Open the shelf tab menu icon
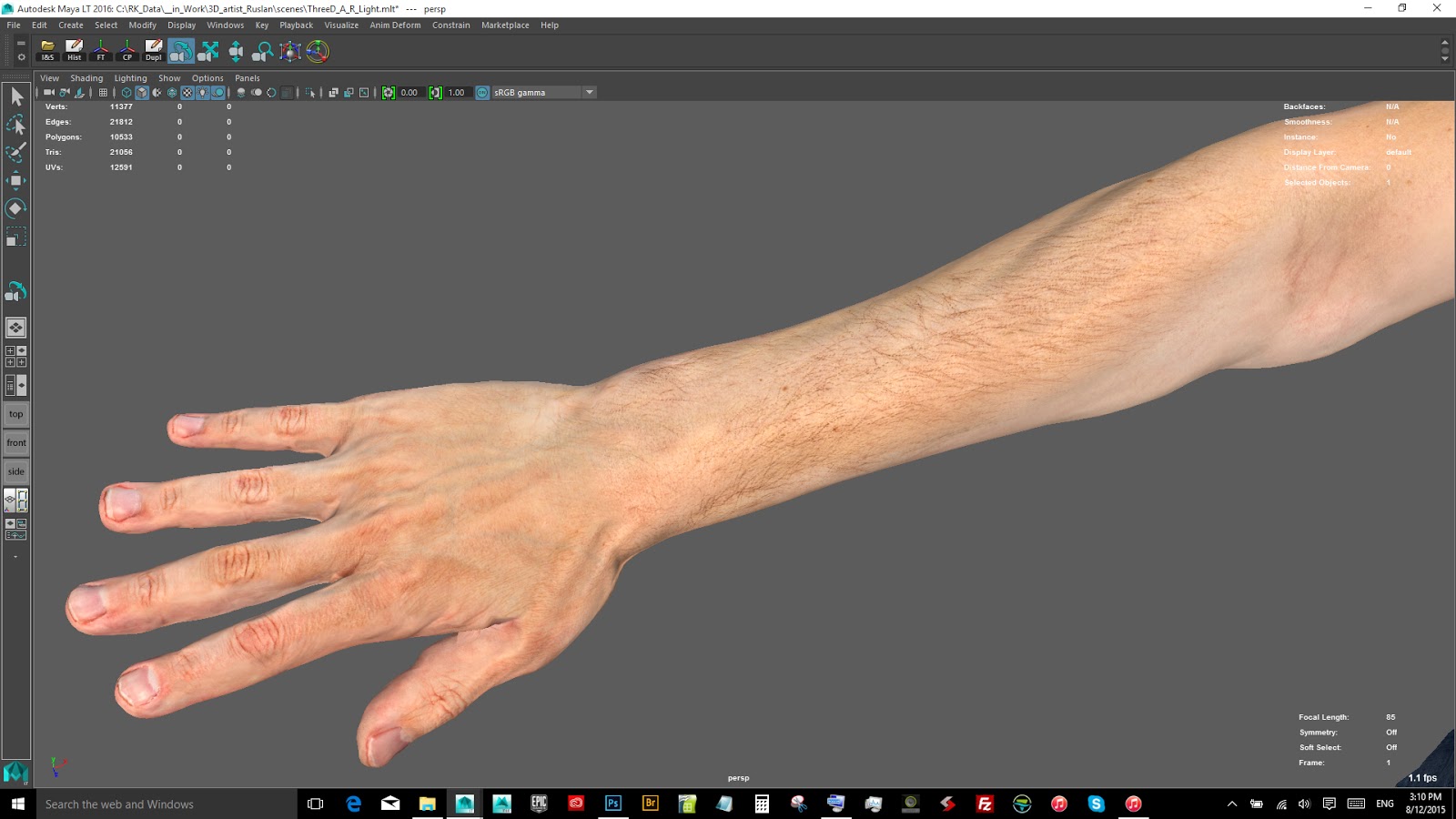Viewport: 1456px width, 819px height. (x=21, y=43)
